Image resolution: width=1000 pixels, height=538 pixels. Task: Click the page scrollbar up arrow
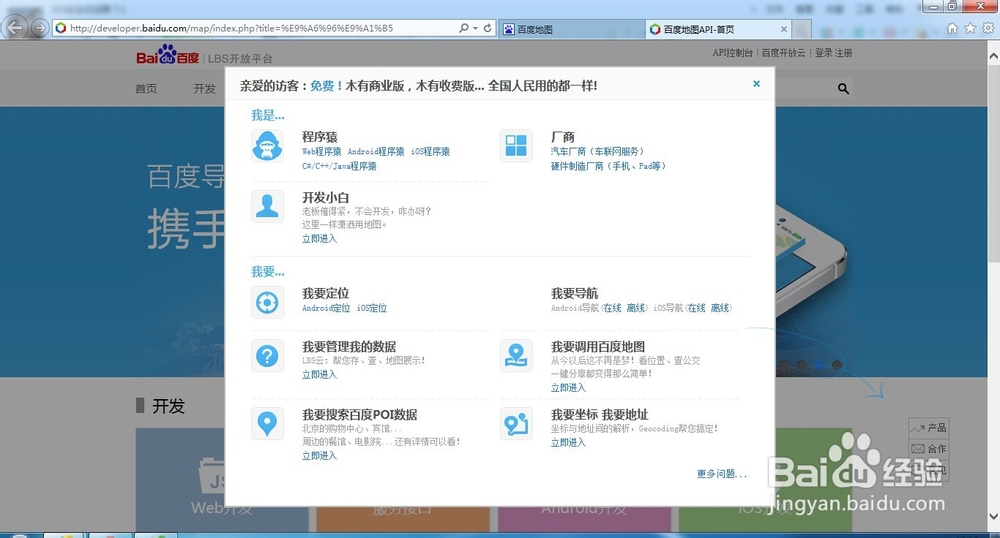coord(994,56)
